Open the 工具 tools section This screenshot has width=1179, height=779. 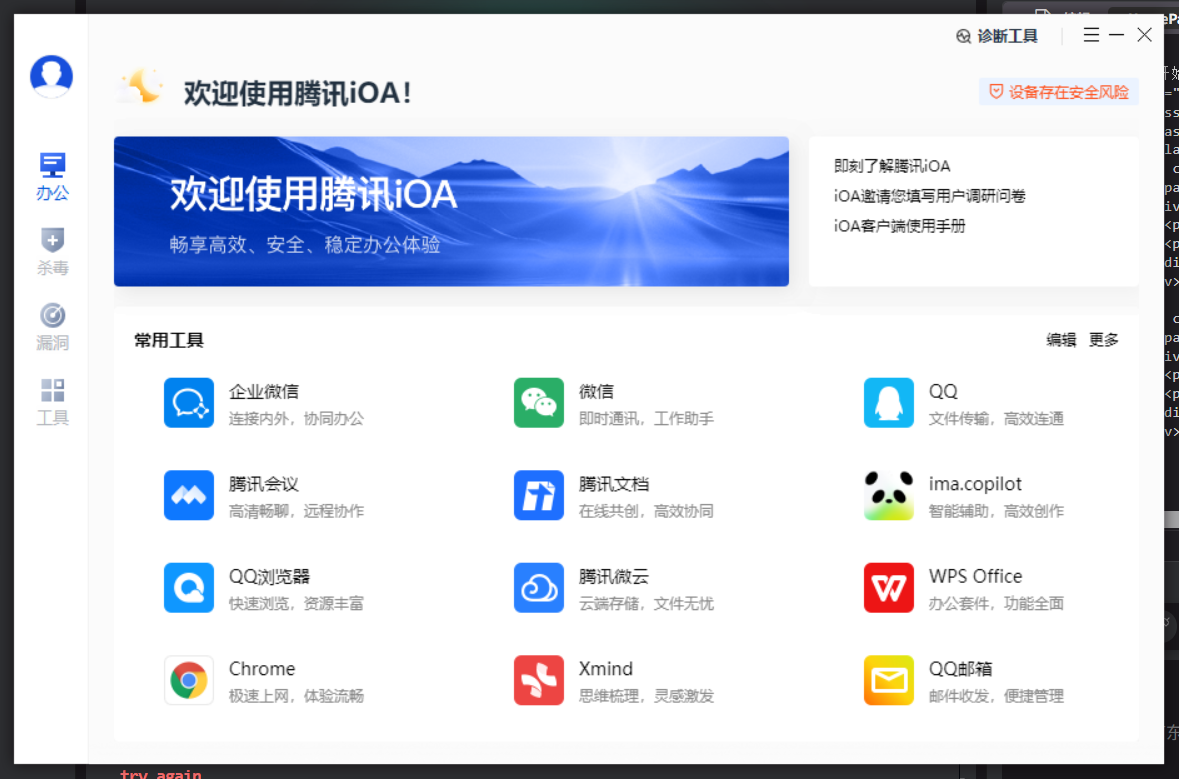pos(52,402)
